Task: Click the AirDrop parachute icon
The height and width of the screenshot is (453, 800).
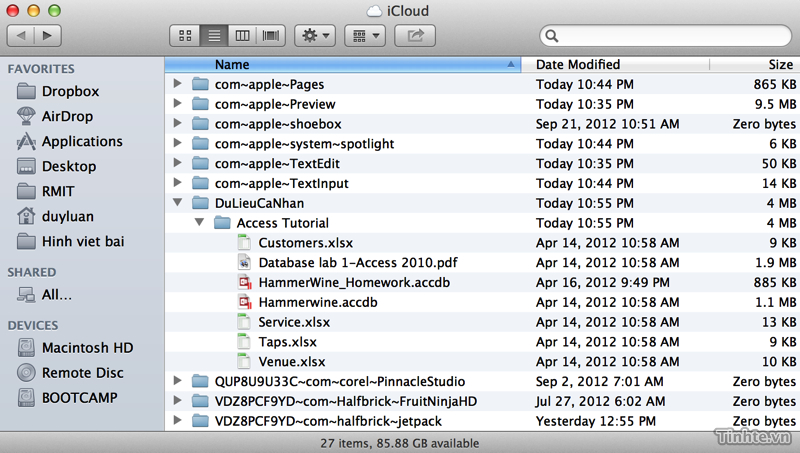Action: pos(26,116)
